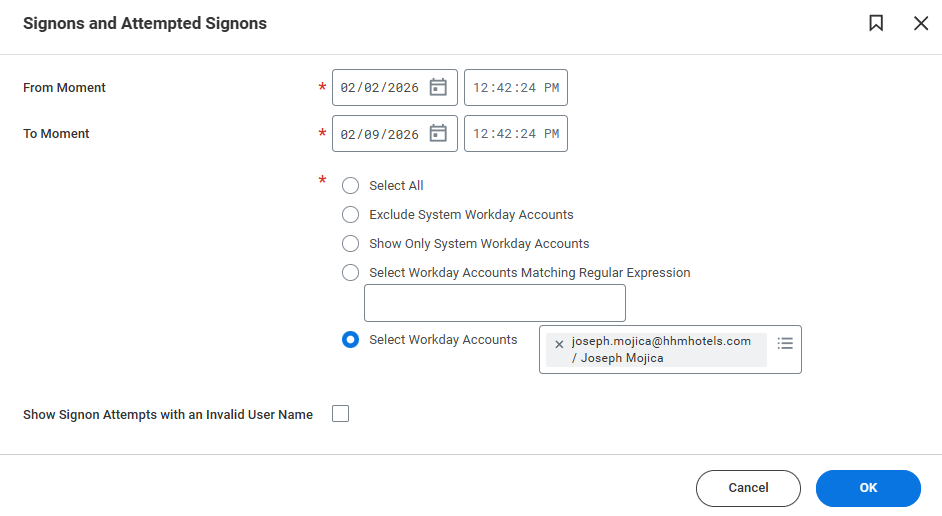
Task: Open the From Moment calendar picker
Action: click(438, 87)
